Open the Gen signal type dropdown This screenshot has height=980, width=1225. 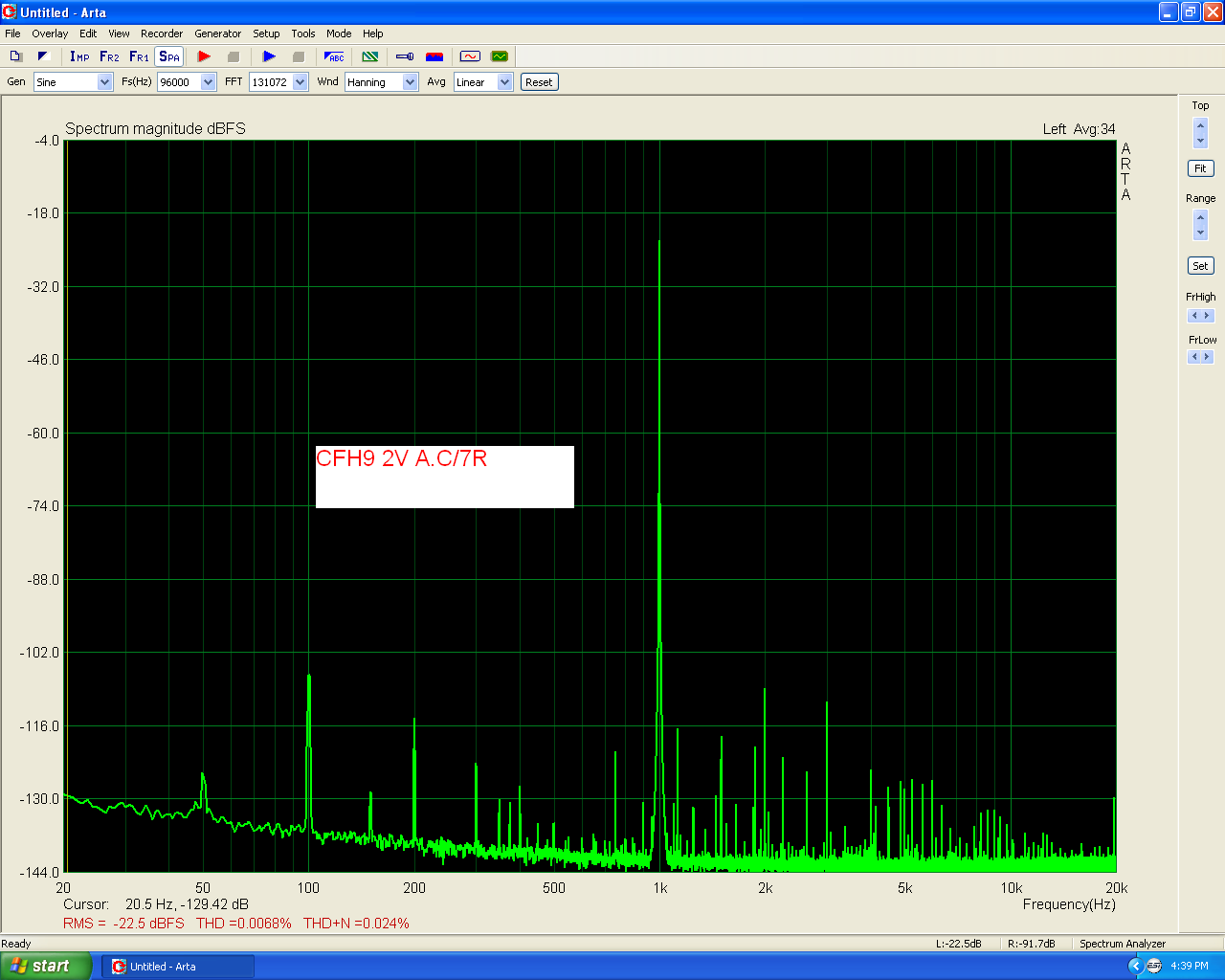105,82
